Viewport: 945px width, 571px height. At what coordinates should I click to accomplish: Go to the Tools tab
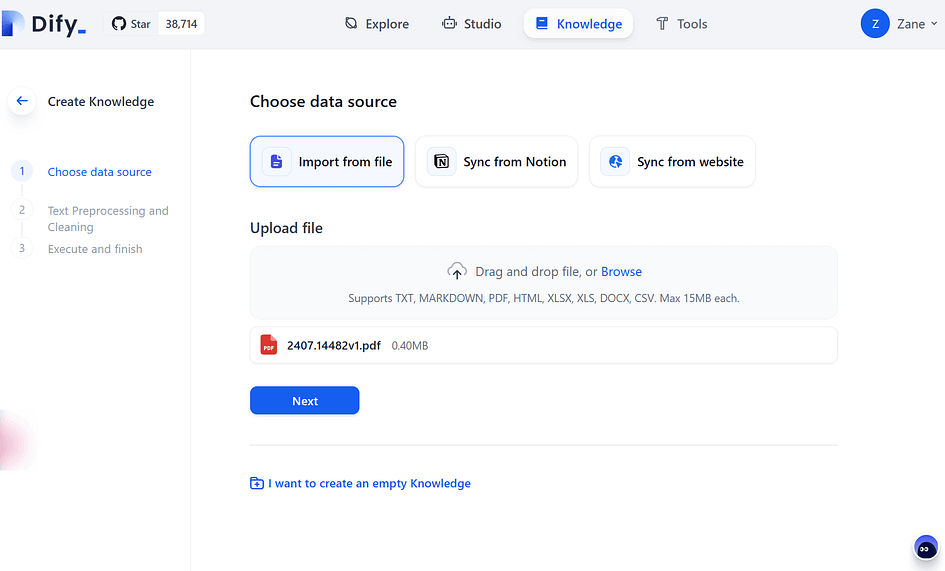[x=681, y=24]
